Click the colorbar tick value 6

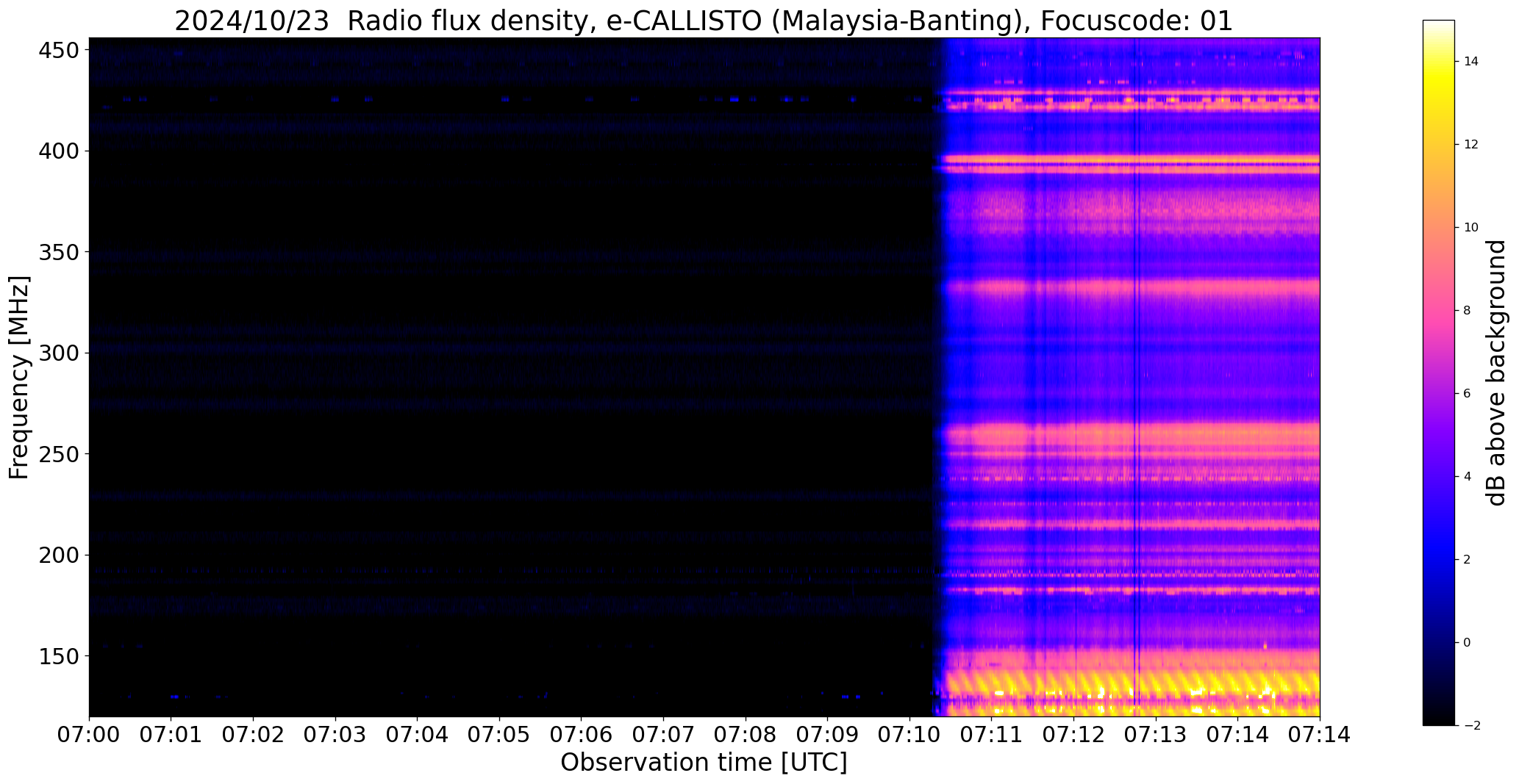click(1468, 394)
